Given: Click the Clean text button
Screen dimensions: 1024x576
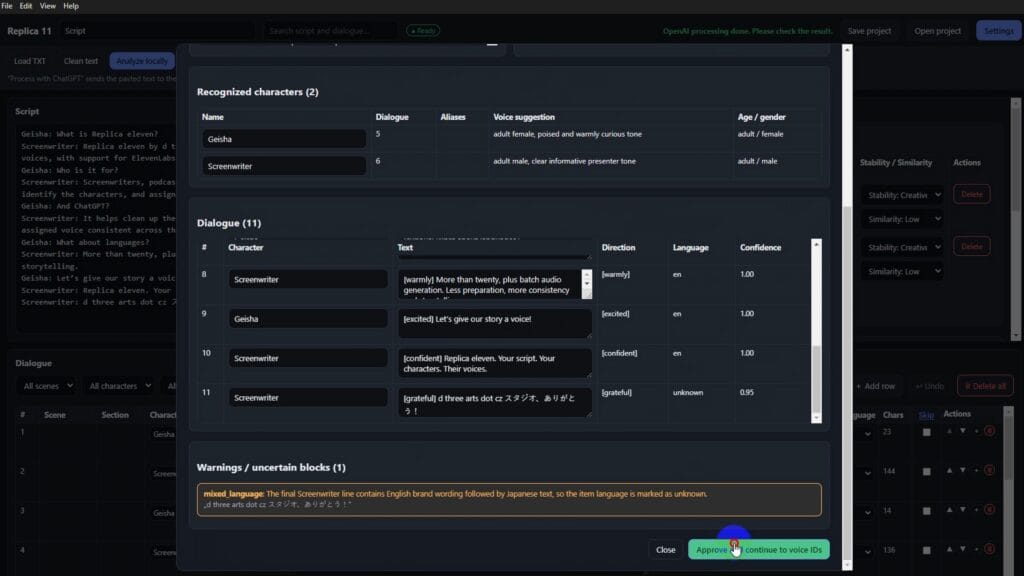Looking at the screenshot, I should click(x=81, y=61).
